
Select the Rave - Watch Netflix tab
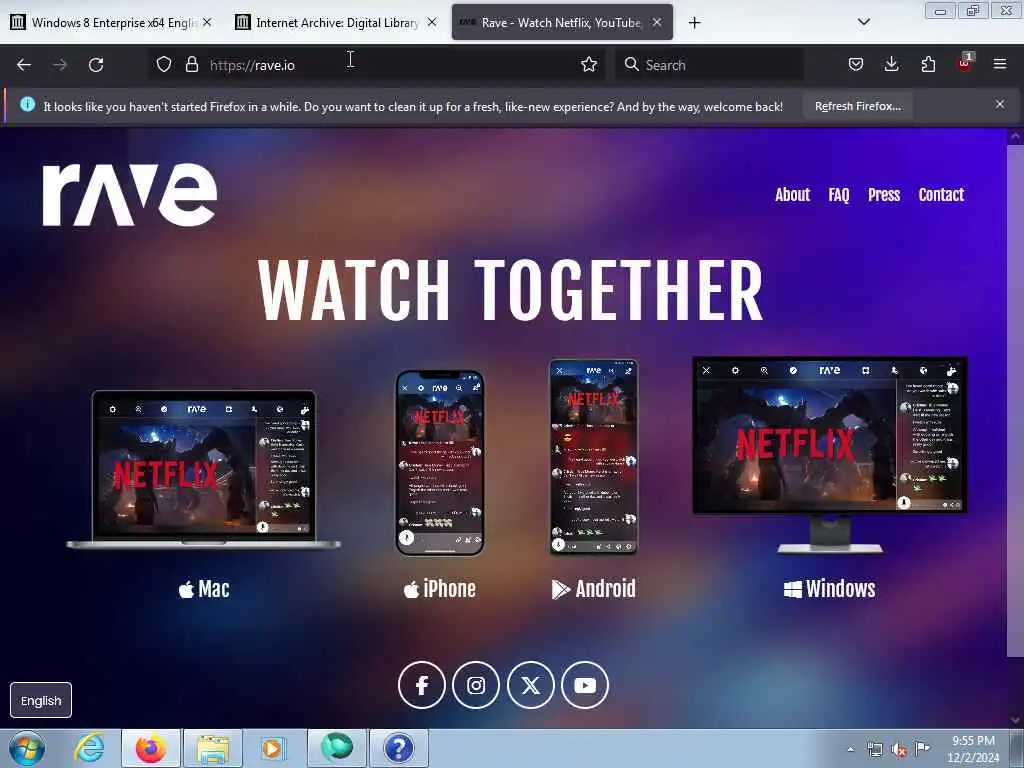pyautogui.click(x=562, y=22)
